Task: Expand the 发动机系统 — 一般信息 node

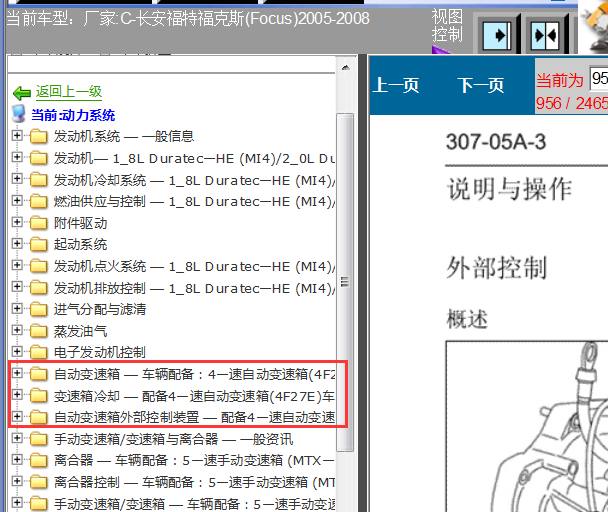Action: point(17,135)
